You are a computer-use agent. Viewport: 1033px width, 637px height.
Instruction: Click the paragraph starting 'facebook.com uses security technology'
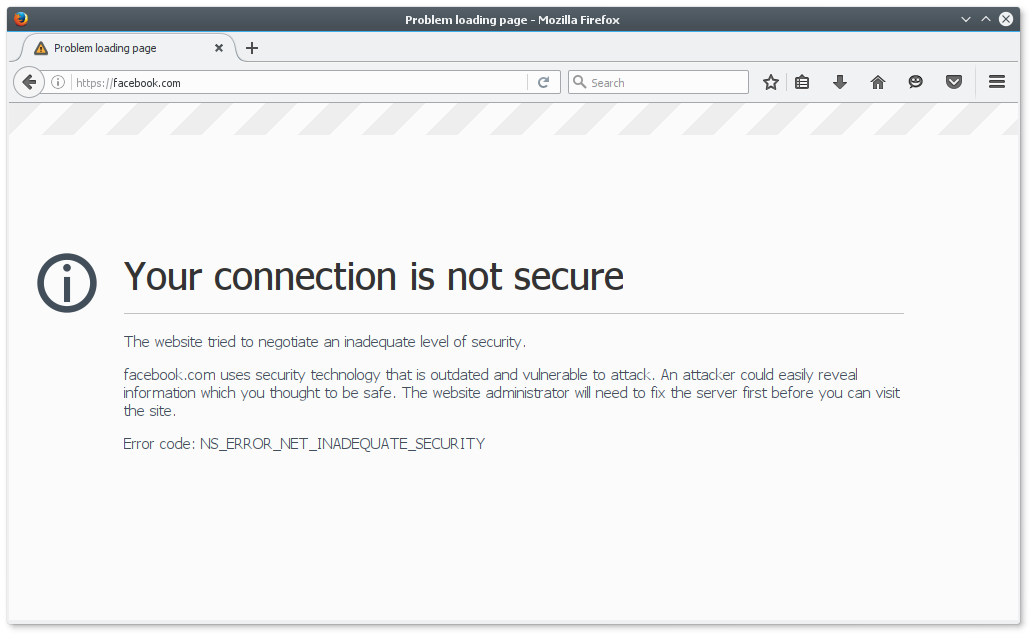pos(511,393)
